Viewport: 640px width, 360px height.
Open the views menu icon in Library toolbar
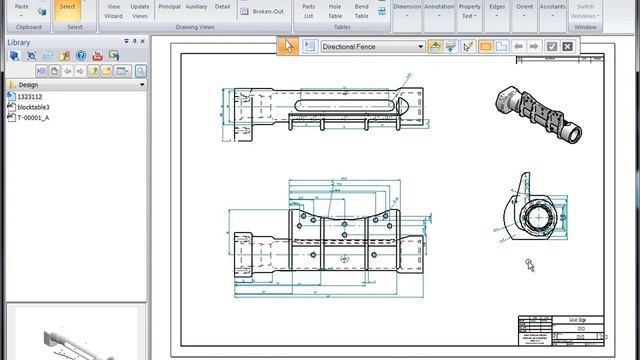122,71
